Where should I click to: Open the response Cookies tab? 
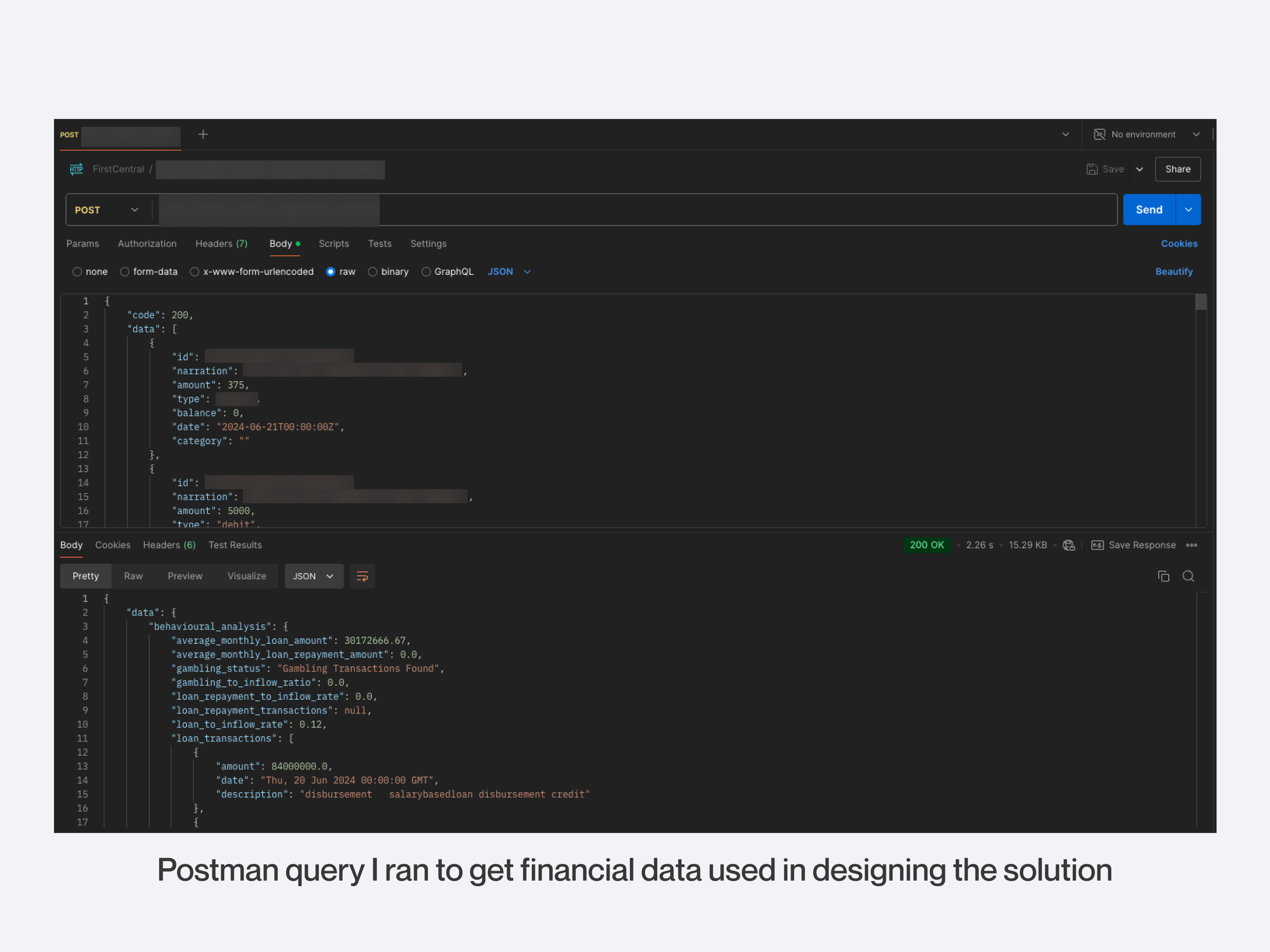pyautogui.click(x=113, y=545)
